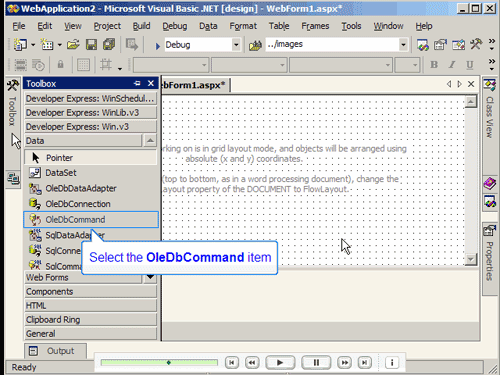Click the Underline formatting icon
500x375 pixels.
(x=470, y=65)
